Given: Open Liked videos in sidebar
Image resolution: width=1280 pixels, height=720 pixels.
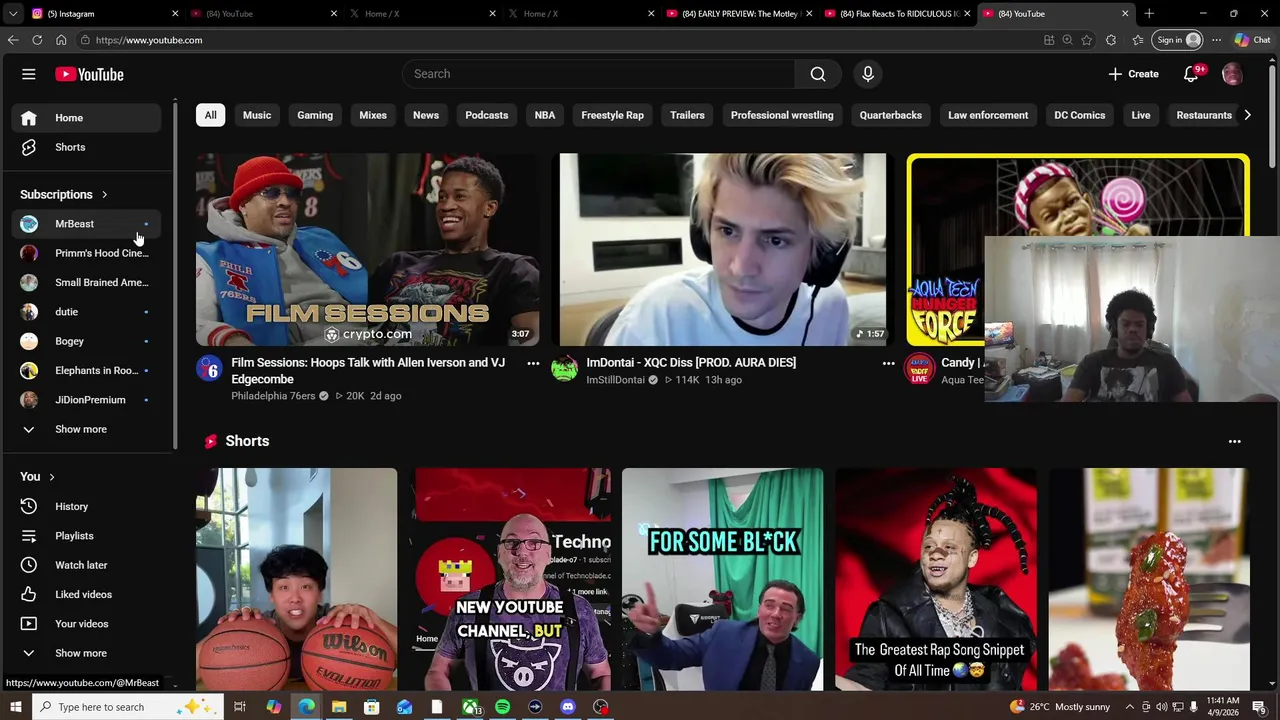Looking at the screenshot, I should coord(86,594).
